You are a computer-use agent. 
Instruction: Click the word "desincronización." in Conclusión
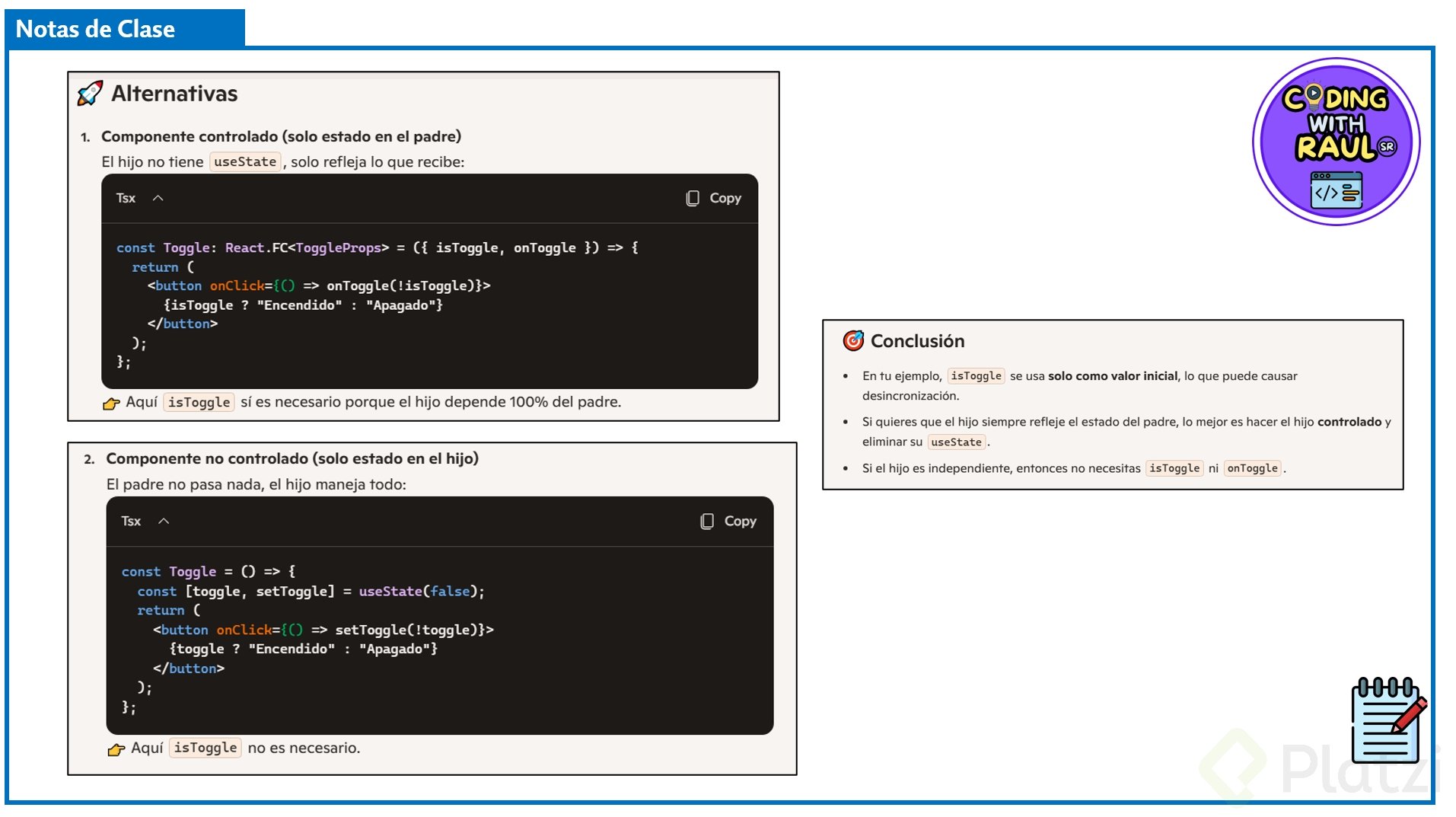point(910,396)
